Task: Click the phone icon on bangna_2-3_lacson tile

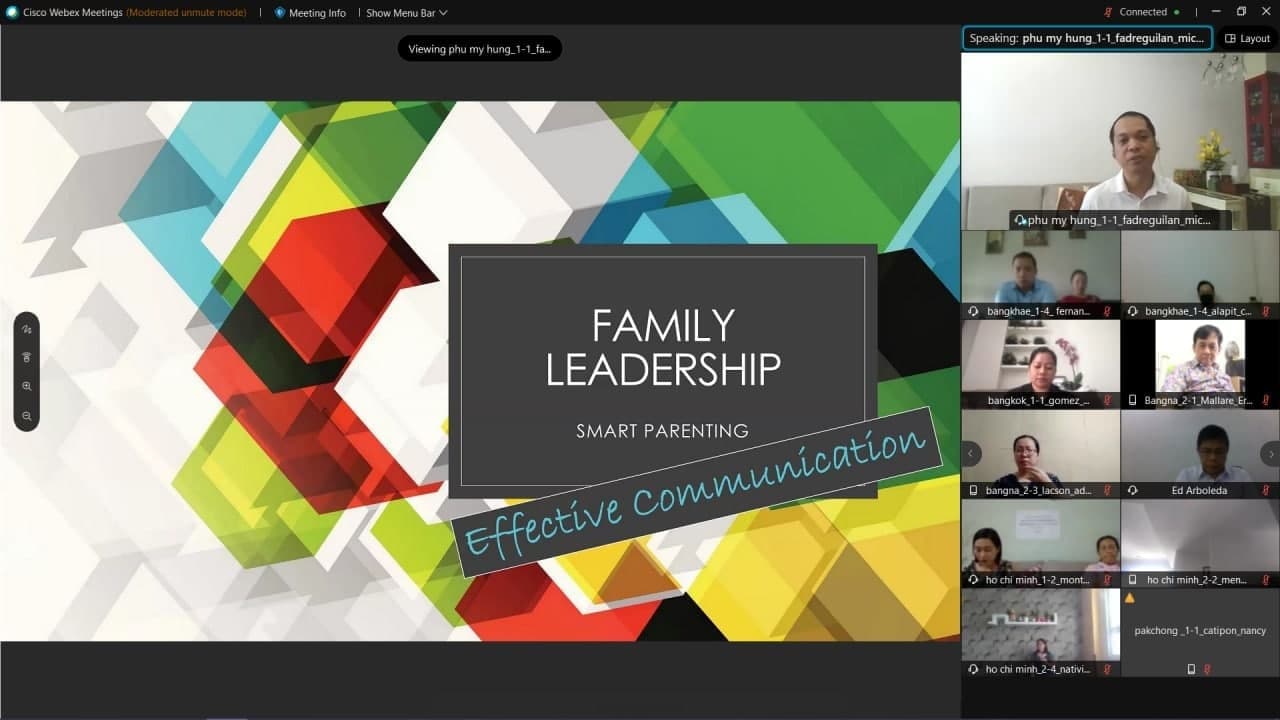Action: tap(974, 490)
